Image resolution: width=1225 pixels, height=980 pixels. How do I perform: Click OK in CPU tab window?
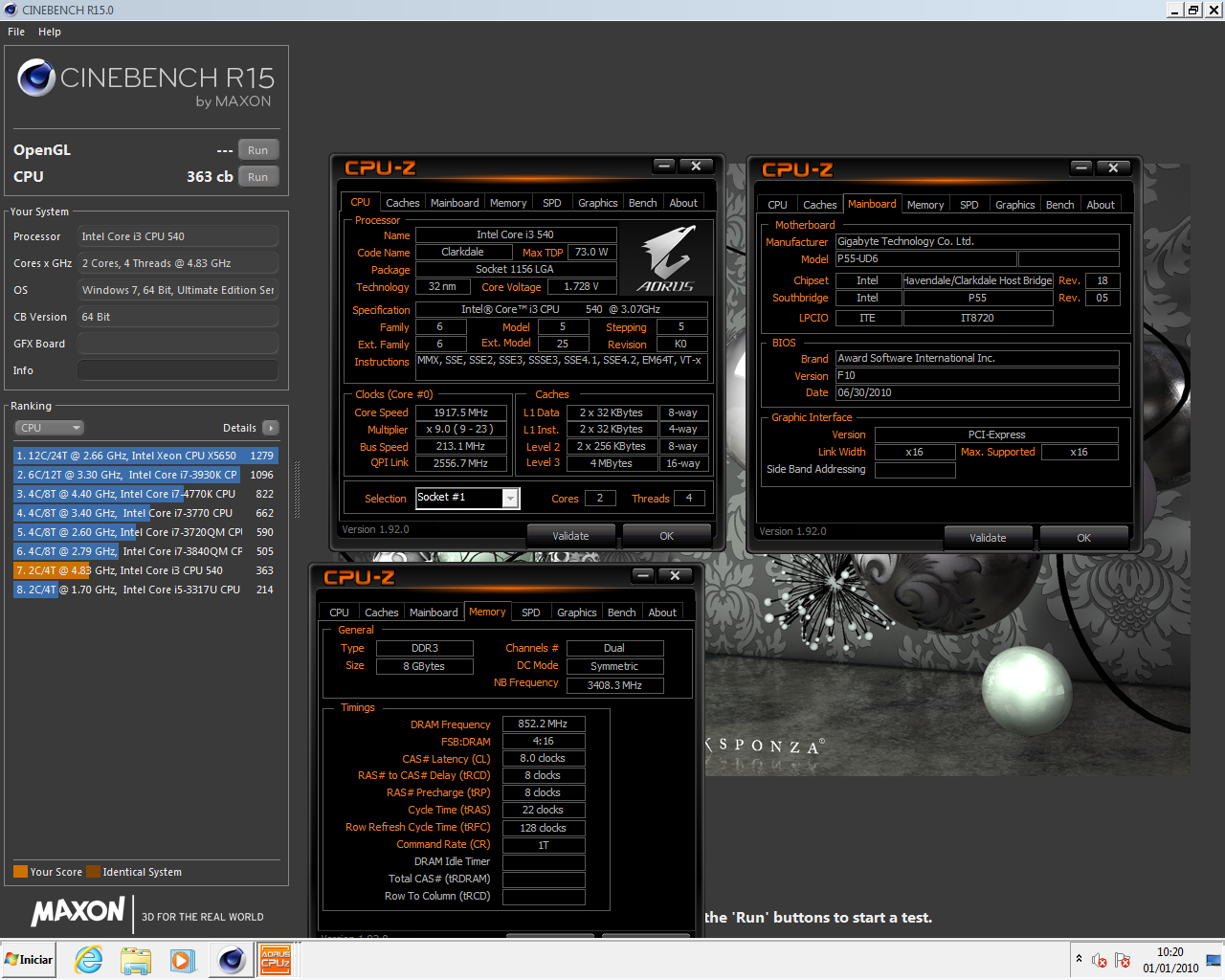(x=667, y=536)
